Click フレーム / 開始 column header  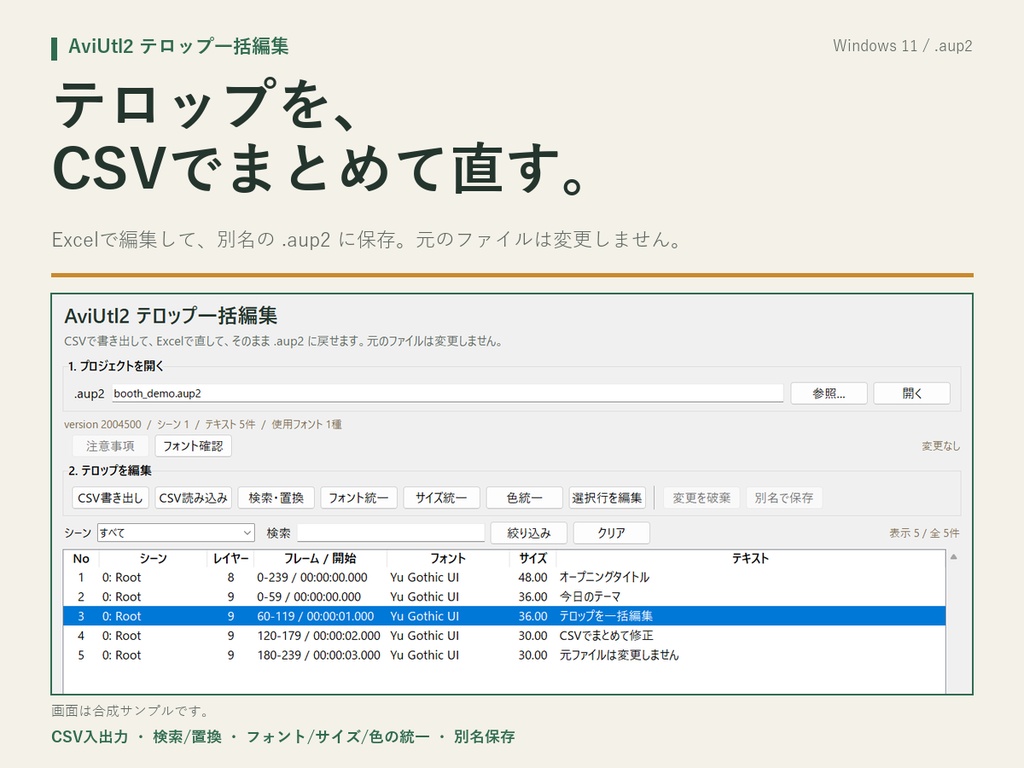point(320,558)
